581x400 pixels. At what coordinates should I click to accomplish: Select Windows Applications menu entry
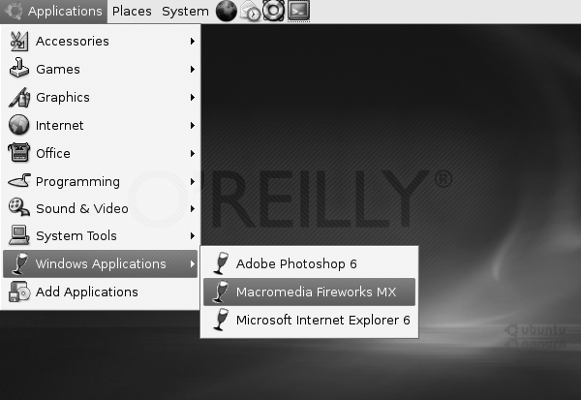pos(100,264)
